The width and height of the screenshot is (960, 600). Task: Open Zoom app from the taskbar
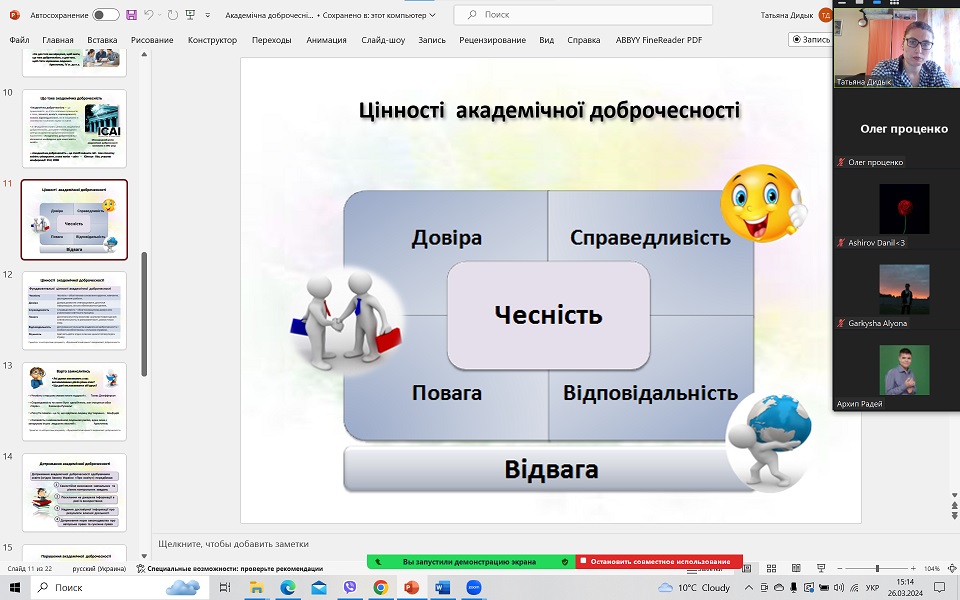(x=474, y=588)
